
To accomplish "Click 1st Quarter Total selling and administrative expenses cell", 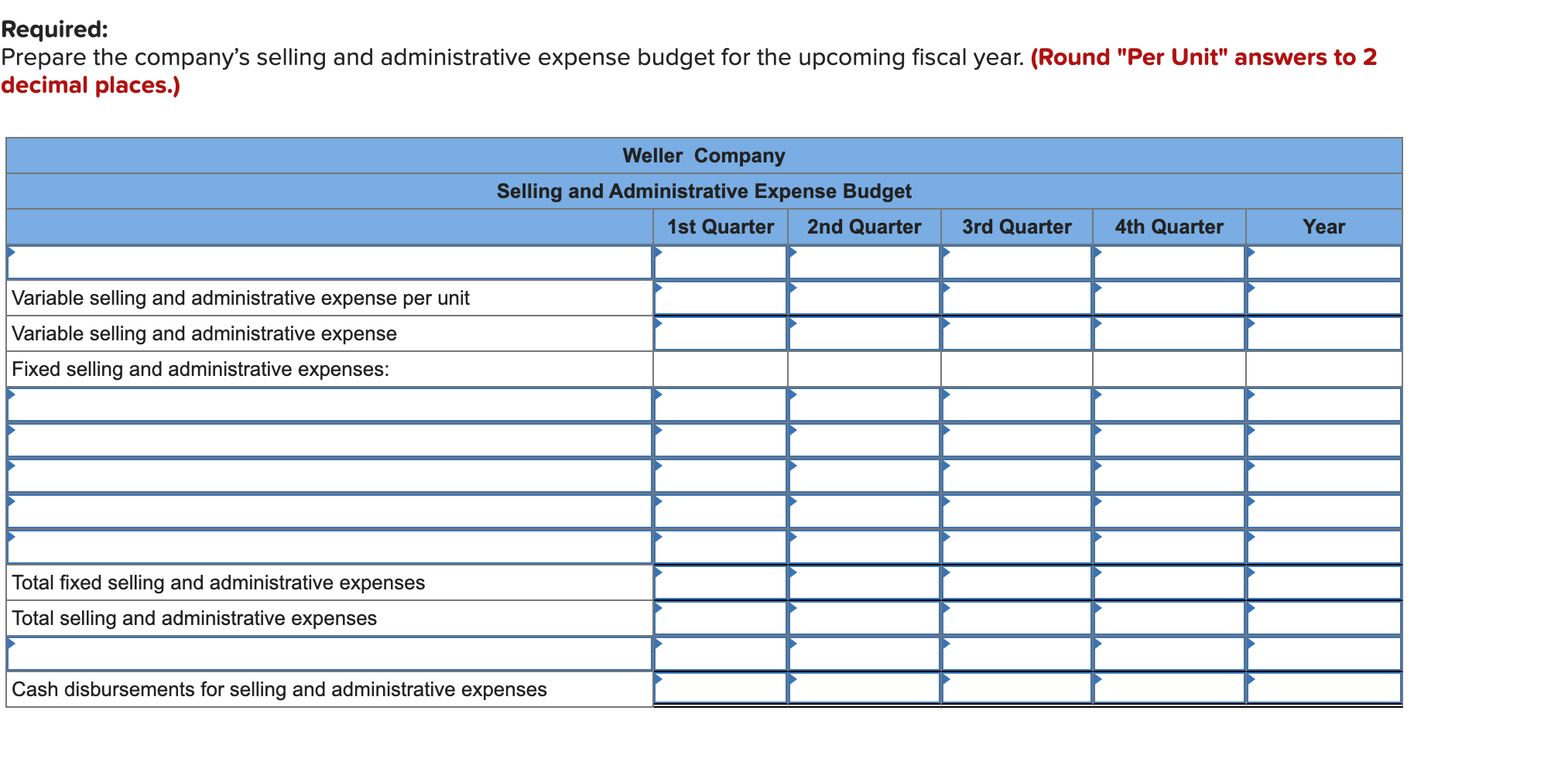I will (721, 618).
